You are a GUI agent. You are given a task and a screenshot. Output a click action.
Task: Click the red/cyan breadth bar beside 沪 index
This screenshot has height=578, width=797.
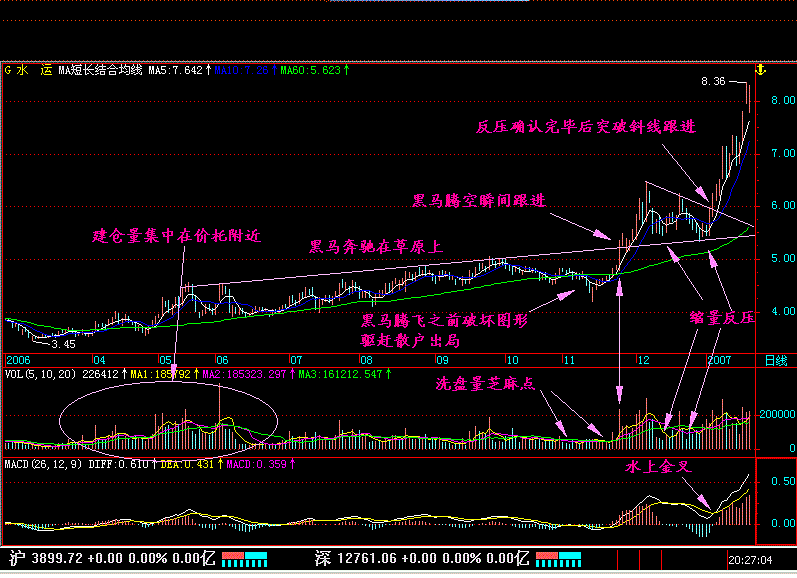[243, 557]
